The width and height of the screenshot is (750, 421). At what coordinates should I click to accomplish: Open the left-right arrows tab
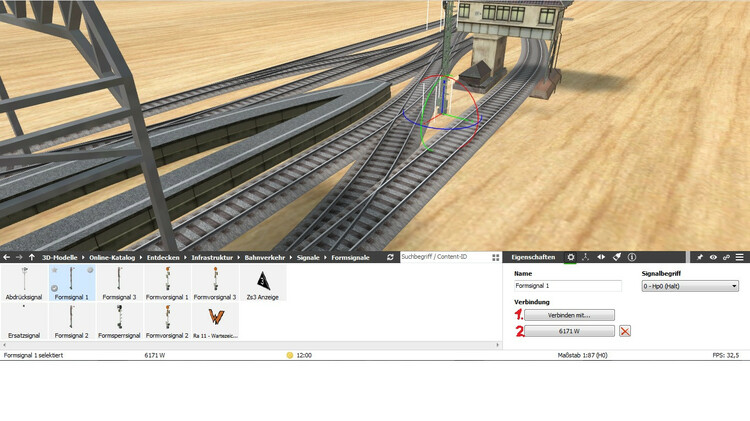601,257
